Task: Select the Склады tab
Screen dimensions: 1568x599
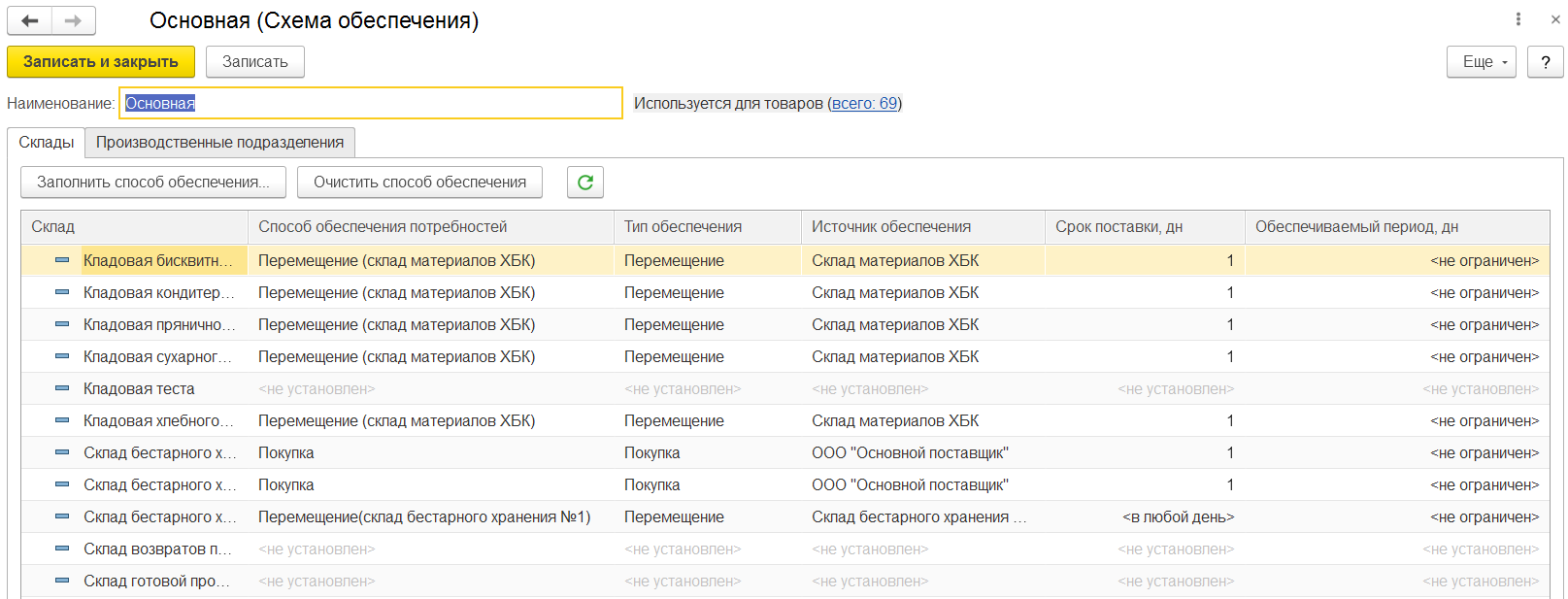Action: coord(46,143)
